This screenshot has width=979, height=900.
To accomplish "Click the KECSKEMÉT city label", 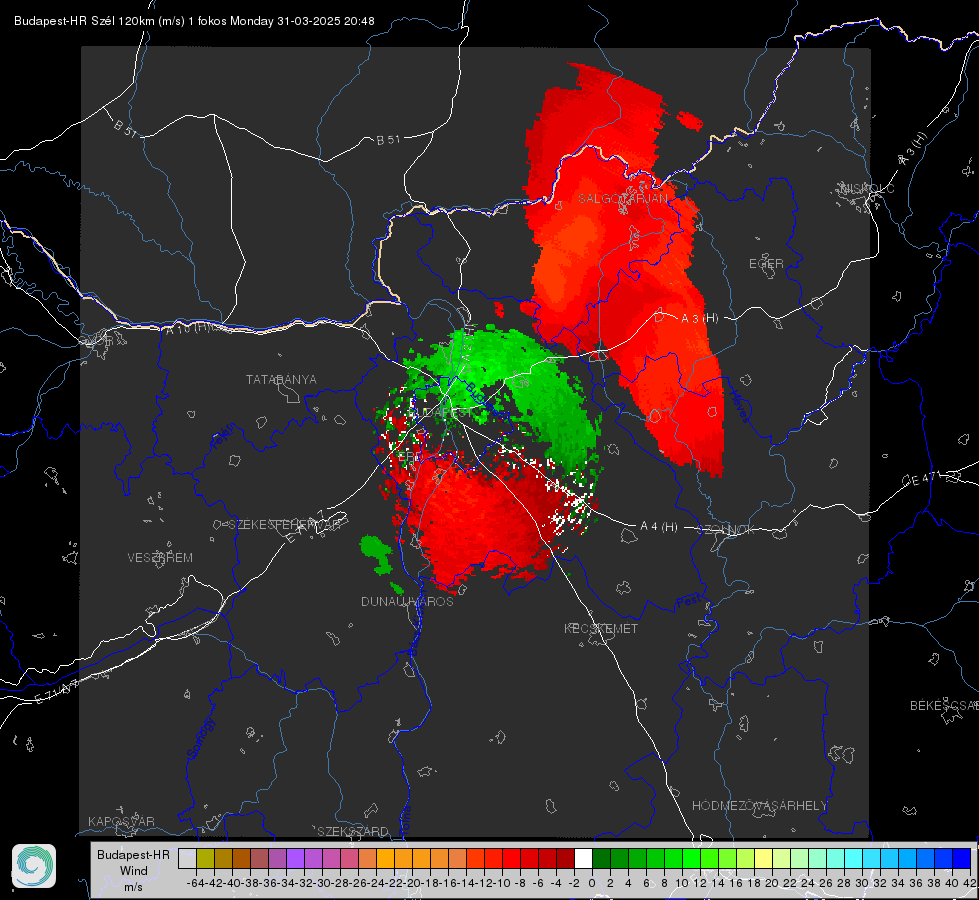I will click(x=601, y=628).
